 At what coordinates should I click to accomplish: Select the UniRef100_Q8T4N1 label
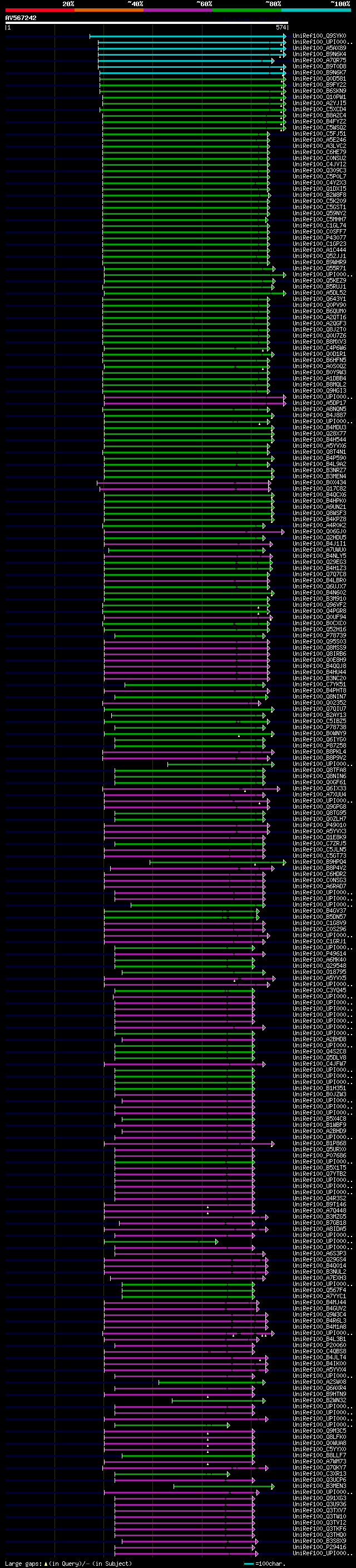click(x=319, y=452)
